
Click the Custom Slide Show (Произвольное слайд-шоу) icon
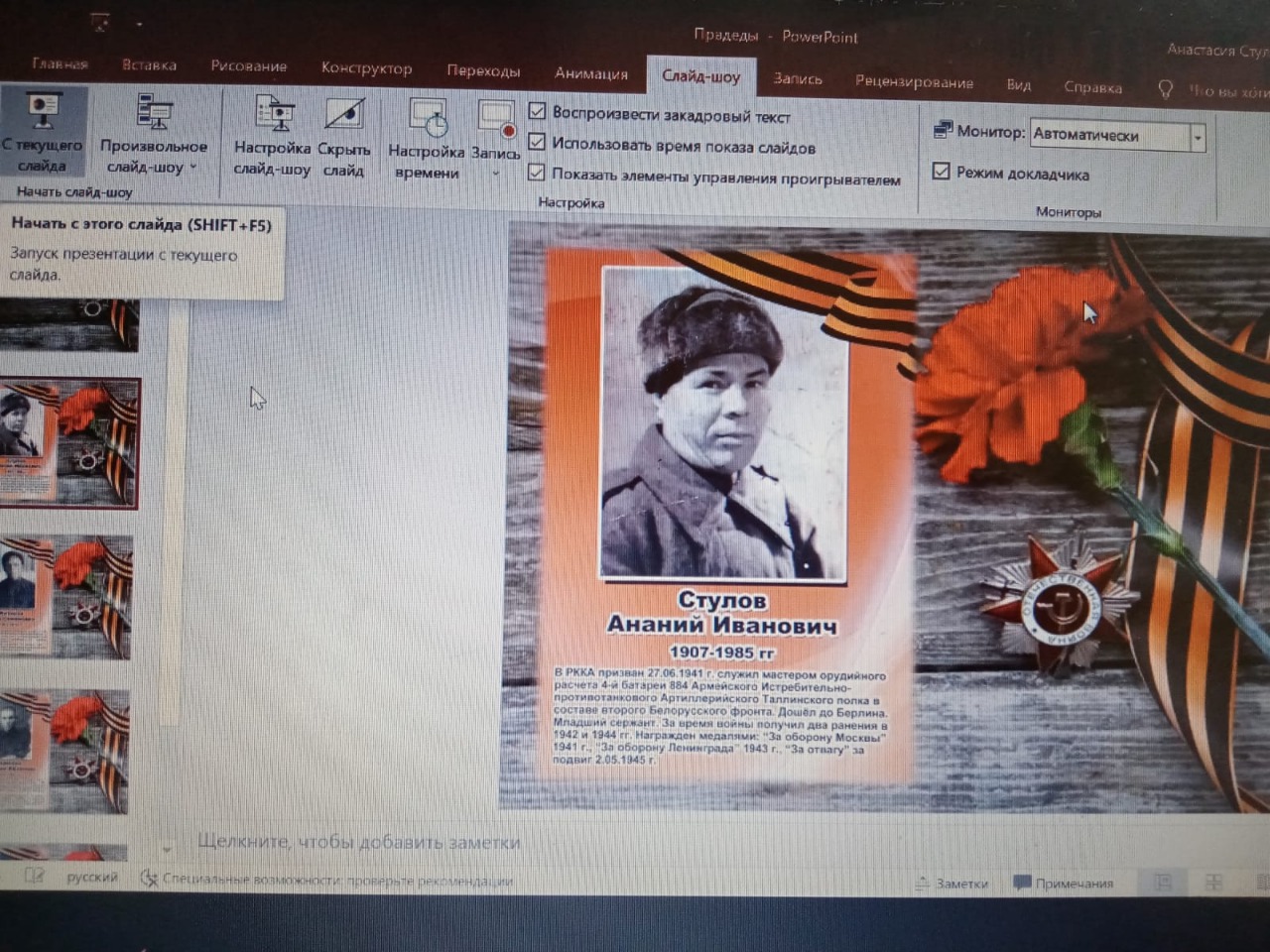coord(154,113)
